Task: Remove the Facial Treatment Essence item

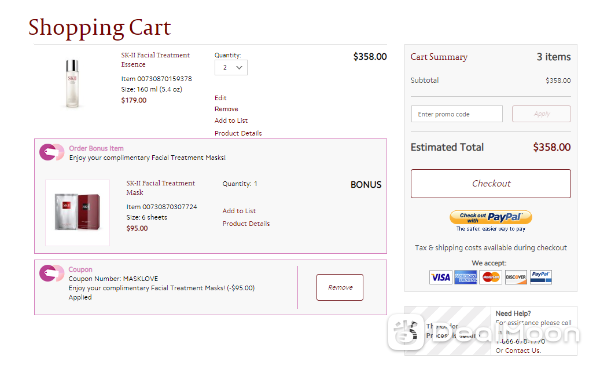Action: [x=227, y=109]
